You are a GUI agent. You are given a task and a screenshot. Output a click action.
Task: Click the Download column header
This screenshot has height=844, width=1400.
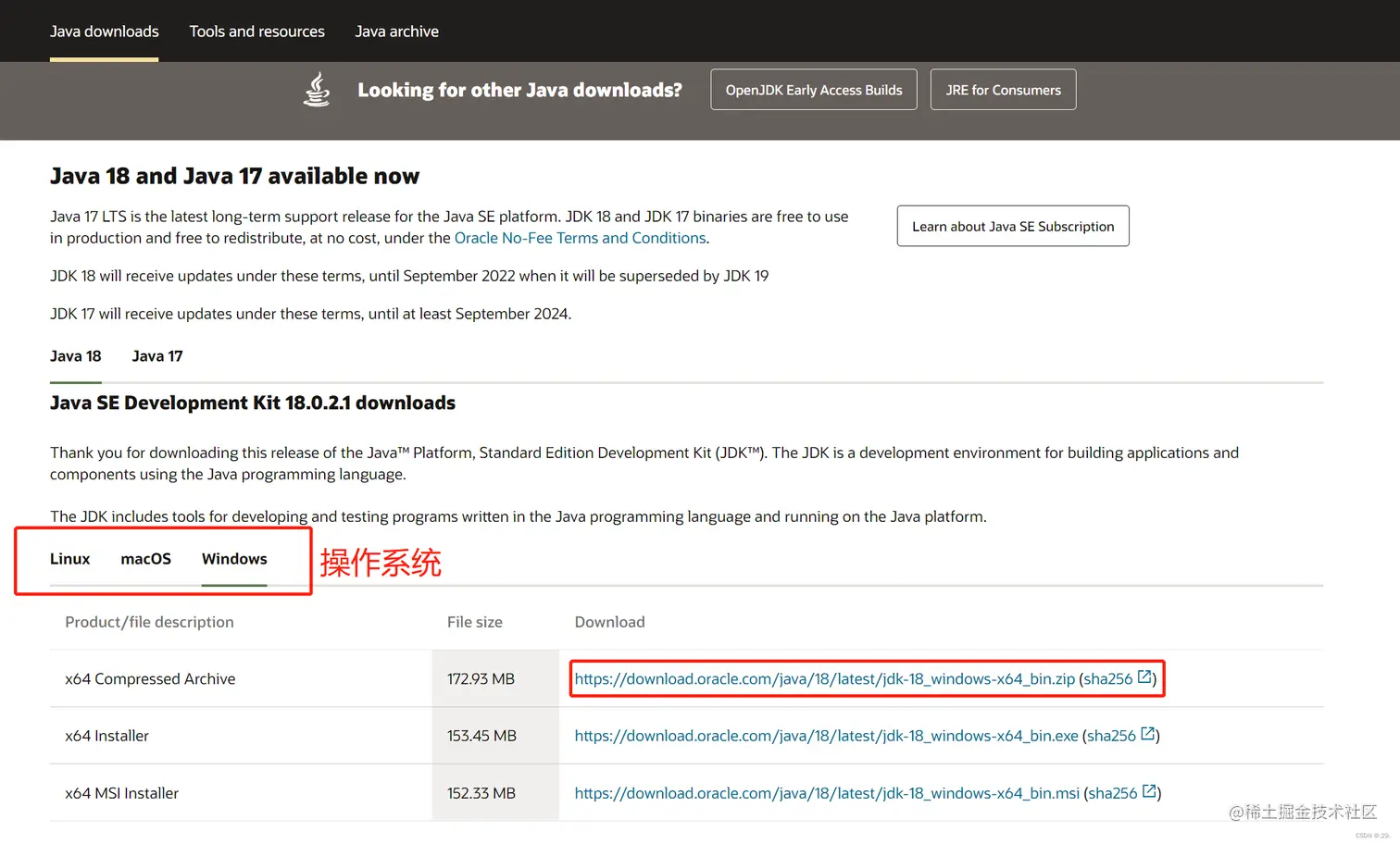point(609,622)
